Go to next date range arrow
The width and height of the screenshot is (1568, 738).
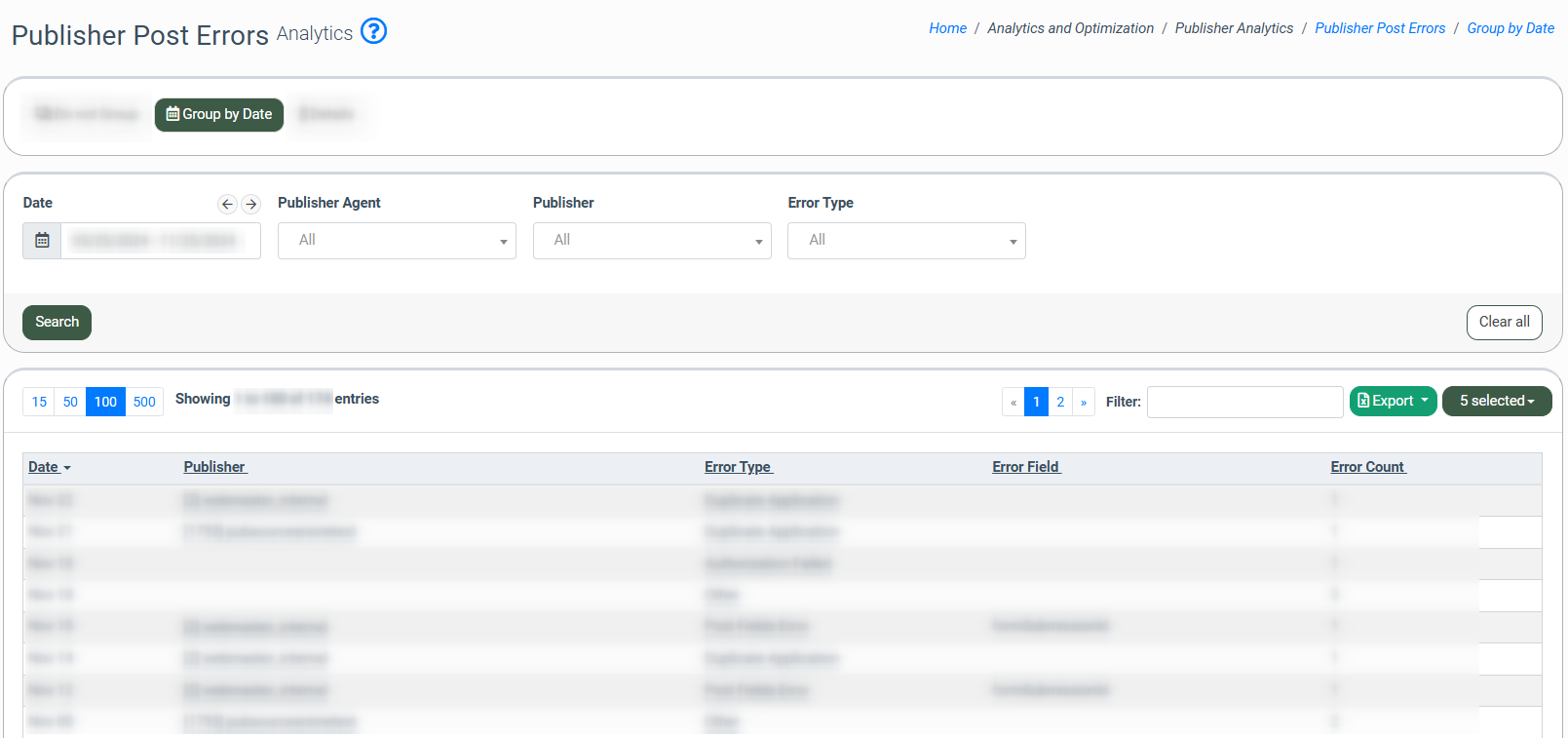point(250,204)
